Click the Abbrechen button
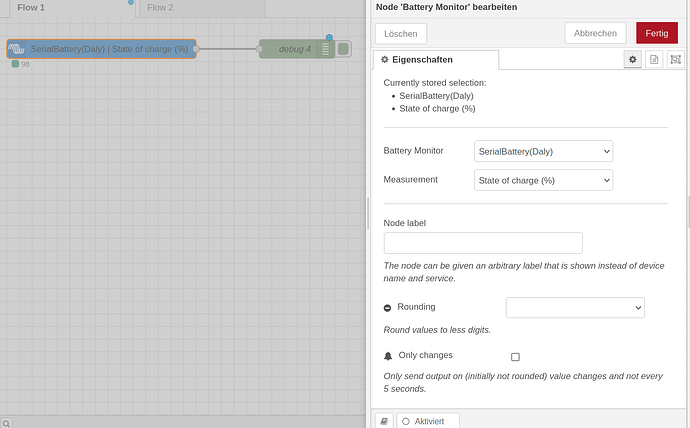Image resolution: width=690 pixels, height=428 pixels. click(x=595, y=33)
